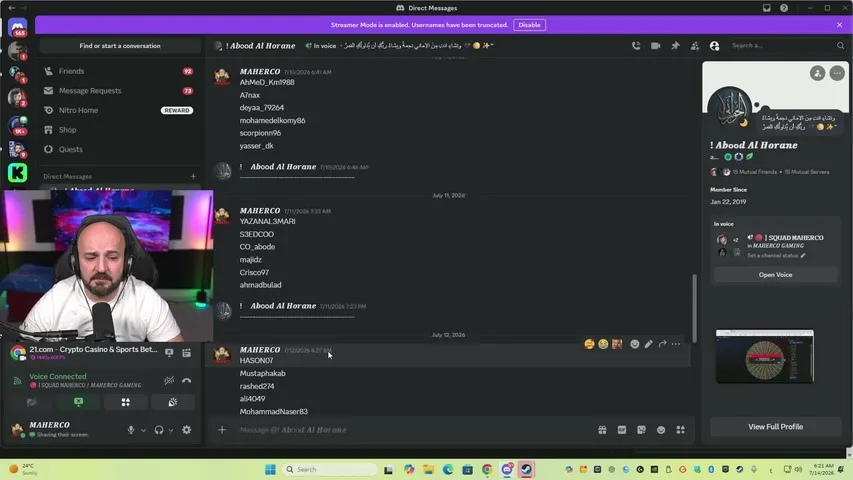Toggle noise suppression in Voice Connected row

pos(169,380)
